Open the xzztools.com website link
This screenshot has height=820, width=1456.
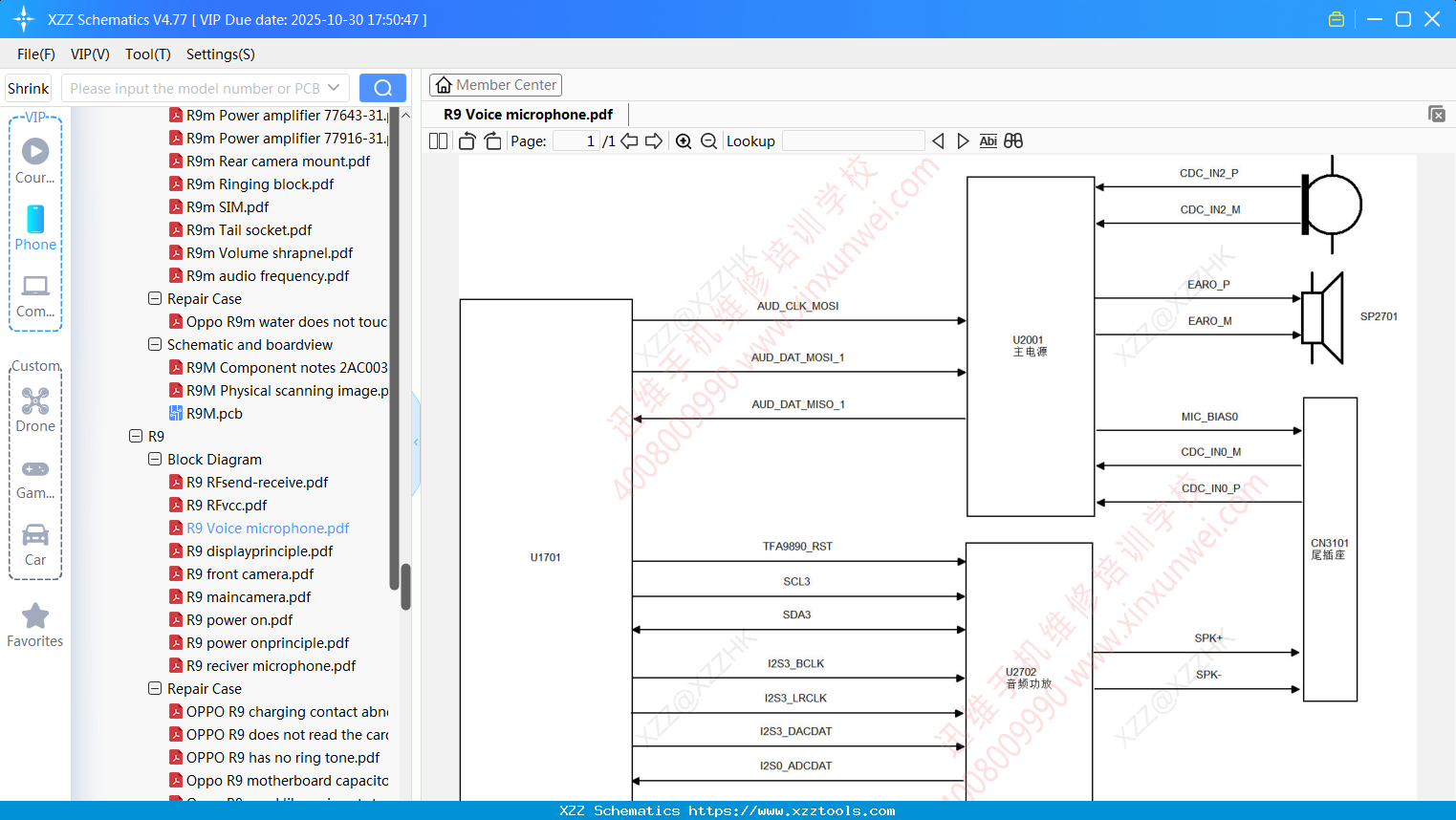pos(792,810)
